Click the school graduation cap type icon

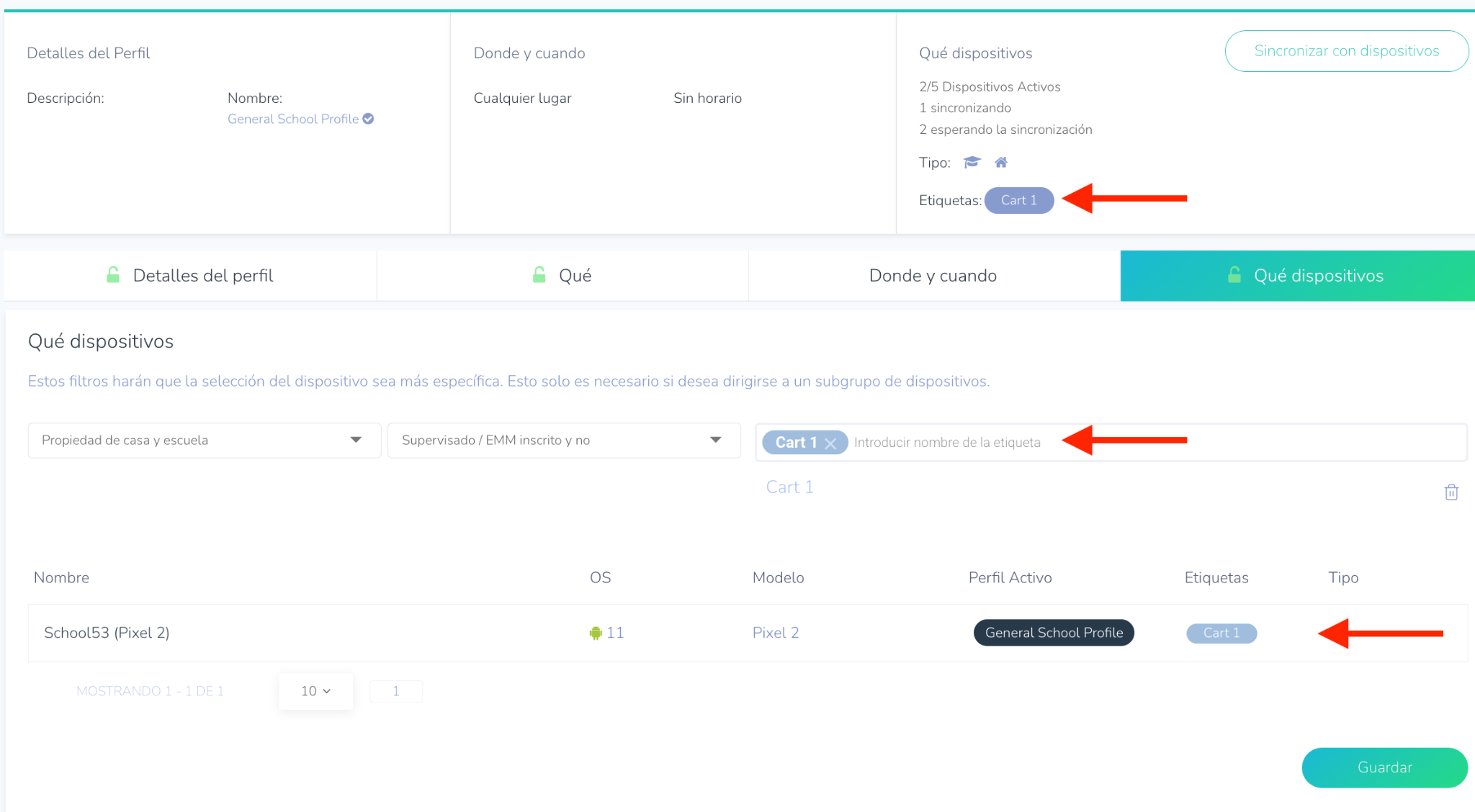pos(972,162)
